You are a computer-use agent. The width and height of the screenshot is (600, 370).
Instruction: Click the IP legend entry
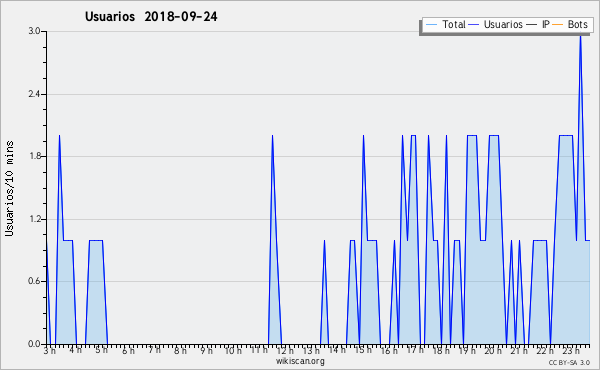click(538, 24)
